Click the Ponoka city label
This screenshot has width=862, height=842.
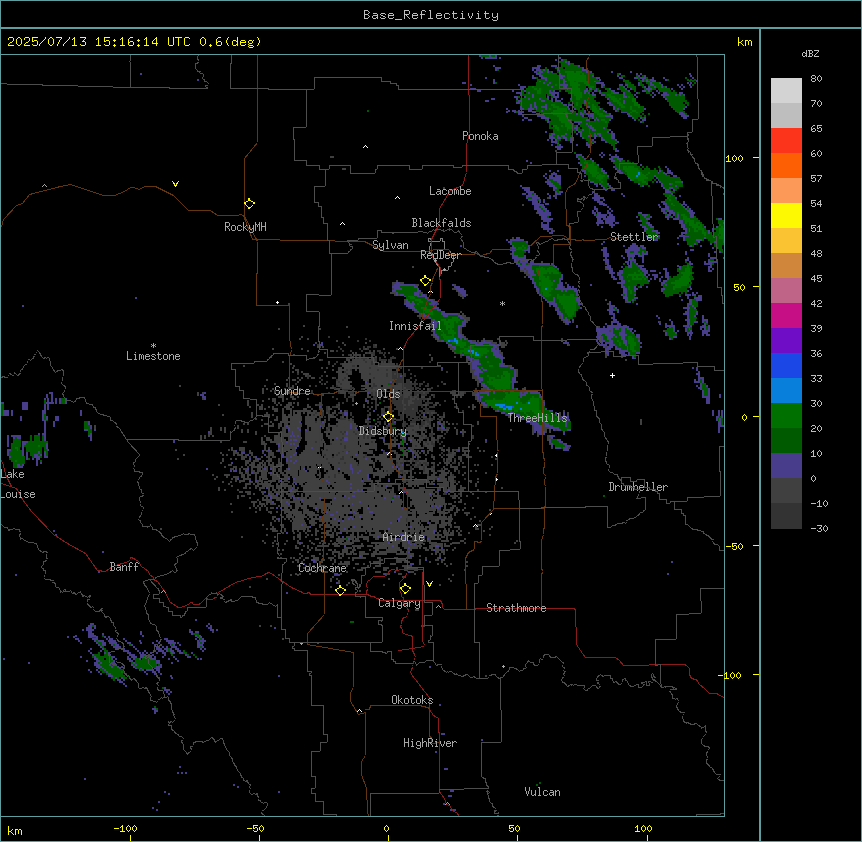pos(480,136)
